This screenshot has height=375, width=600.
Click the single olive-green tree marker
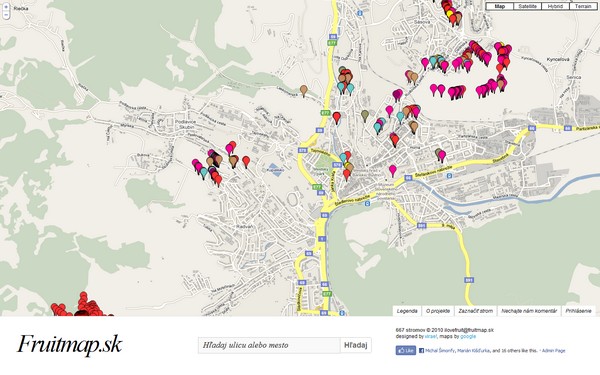click(365, 115)
